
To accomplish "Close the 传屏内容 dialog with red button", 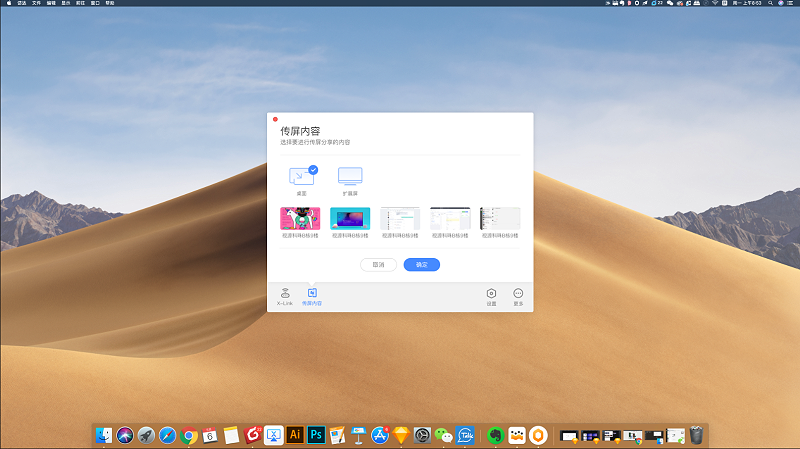I will tap(275, 119).
